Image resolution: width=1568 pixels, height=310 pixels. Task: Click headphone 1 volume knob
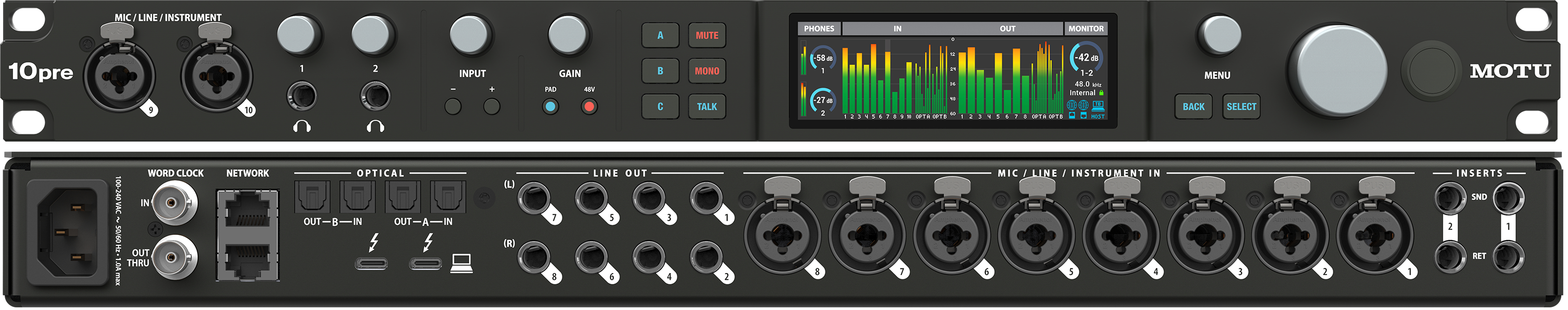pyautogui.click(x=298, y=35)
